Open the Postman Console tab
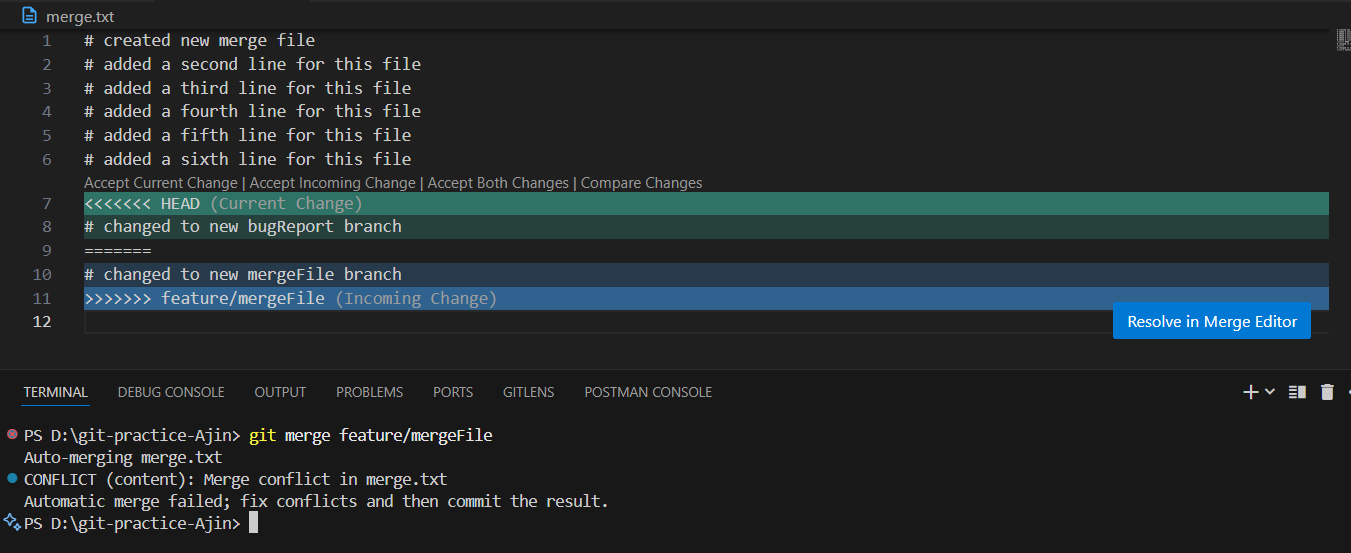Viewport: 1351px width, 553px height. [648, 392]
